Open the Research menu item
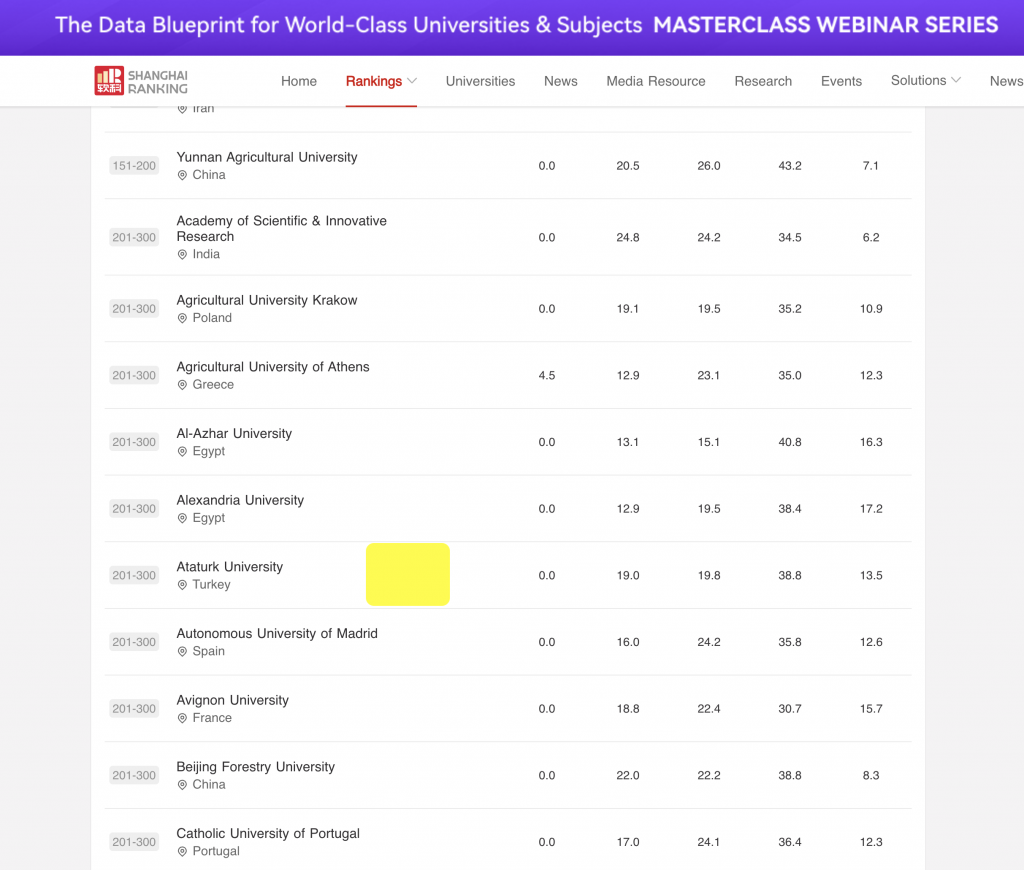 pyautogui.click(x=763, y=81)
